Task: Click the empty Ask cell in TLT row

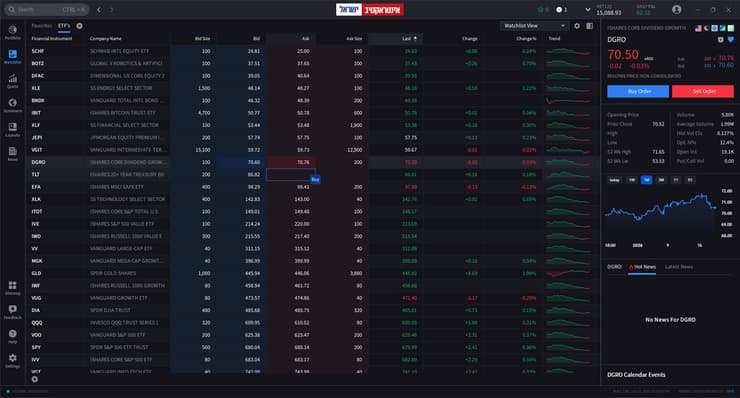Action: click(291, 174)
